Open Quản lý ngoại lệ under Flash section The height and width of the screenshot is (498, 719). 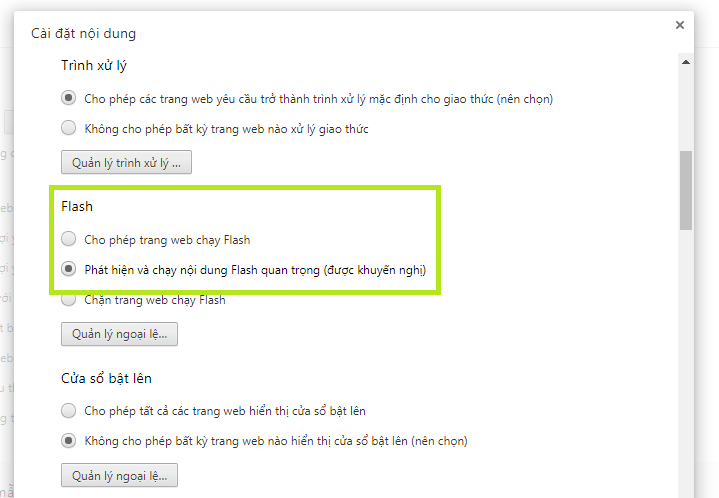pos(119,334)
